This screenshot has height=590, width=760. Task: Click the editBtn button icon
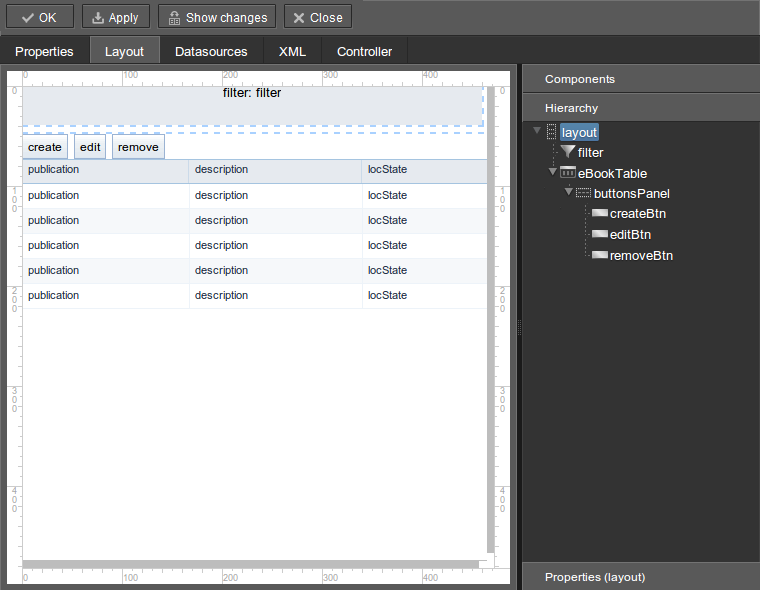tap(600, 234)
